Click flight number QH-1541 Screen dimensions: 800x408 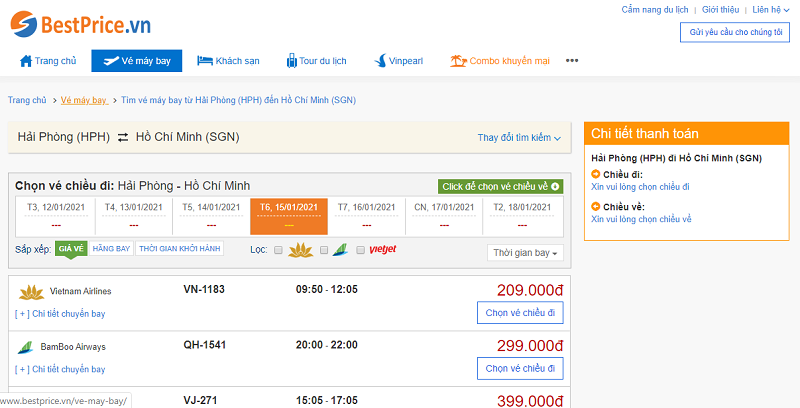tap(205, 345)
